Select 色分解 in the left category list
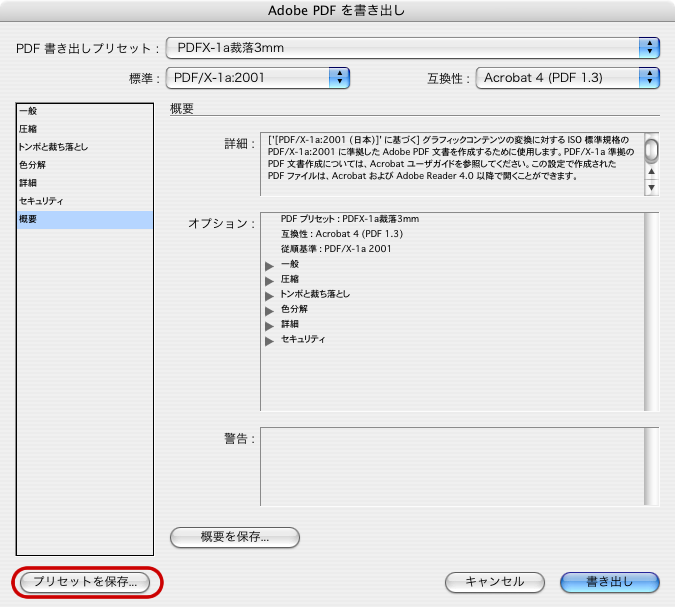Image resolution: width=675 pixels, height=607 pixels. (84, 165)
